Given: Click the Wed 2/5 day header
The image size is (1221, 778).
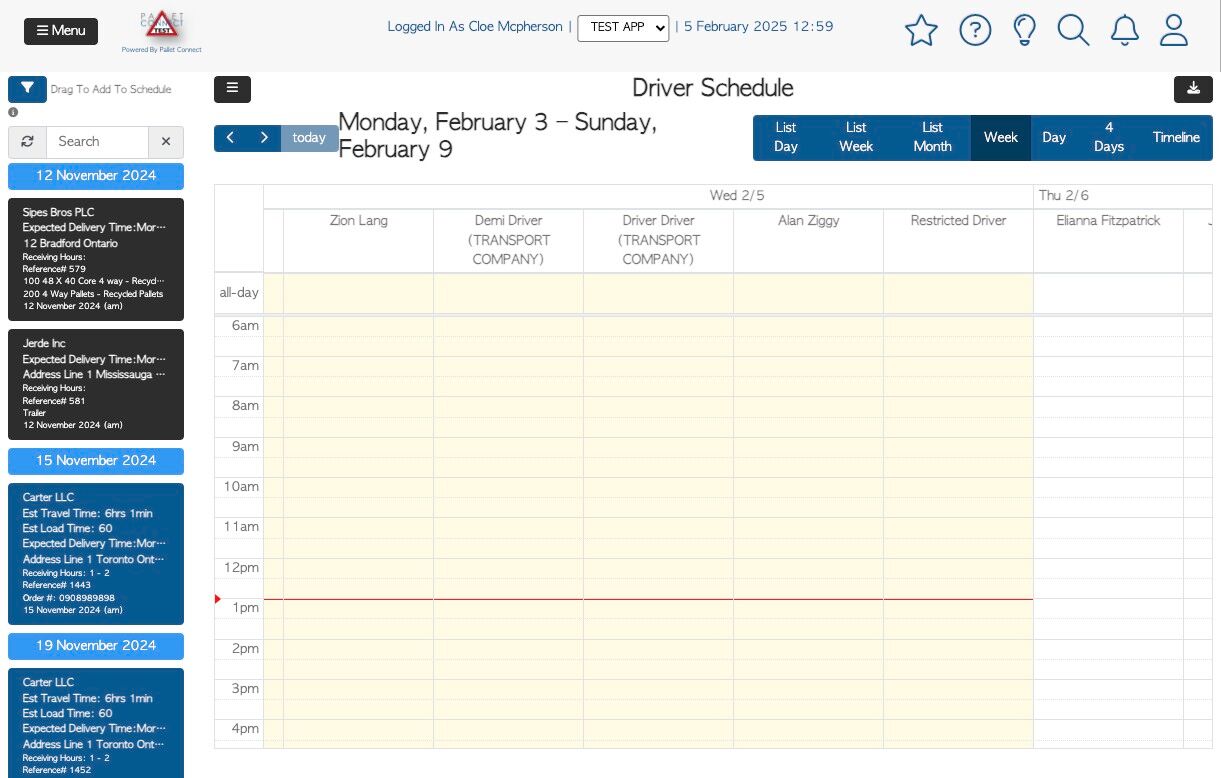Looking at the screenshot, I should click(737, 196).
